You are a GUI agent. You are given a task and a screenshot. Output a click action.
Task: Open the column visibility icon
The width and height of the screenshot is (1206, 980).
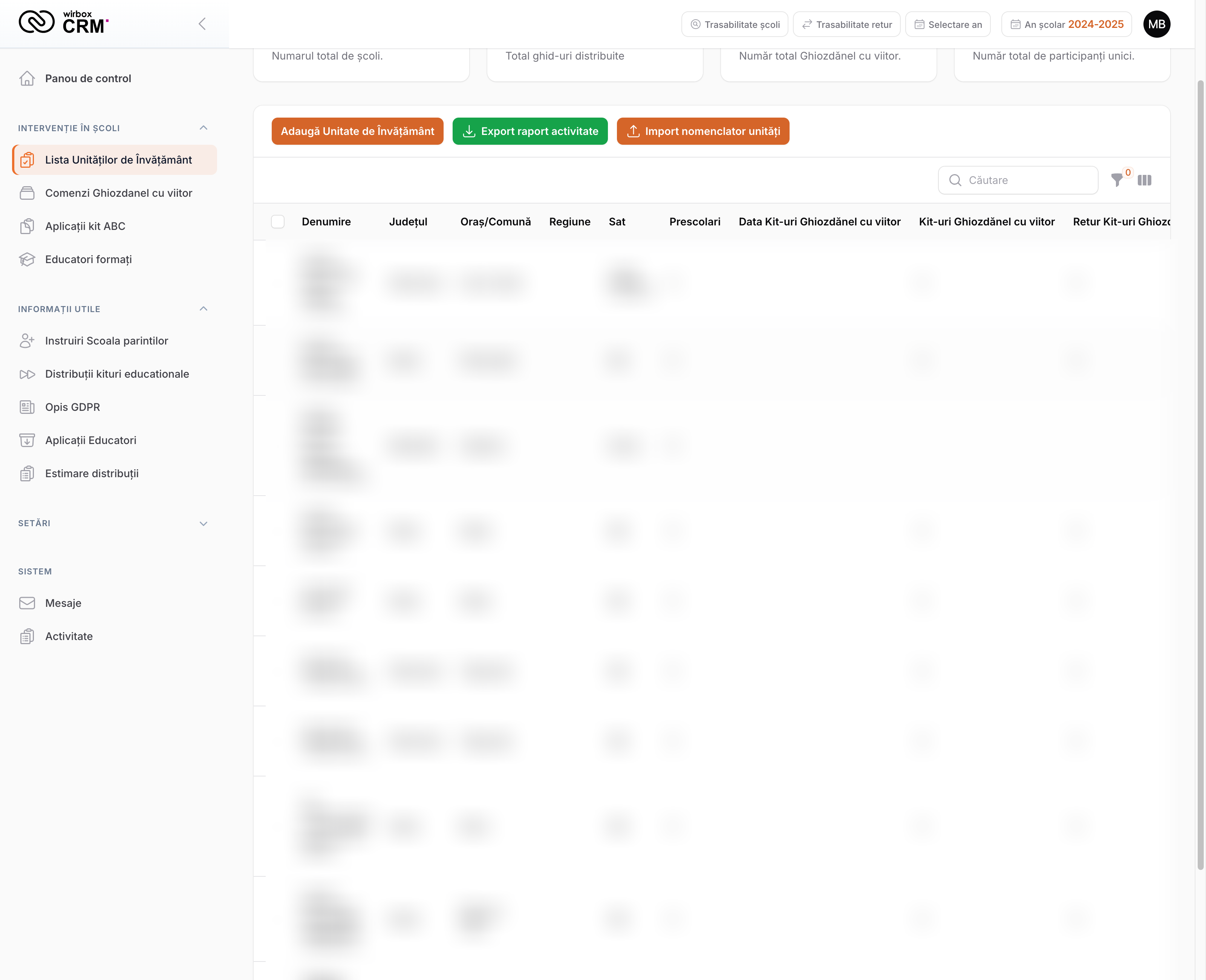pyautogui.click(x=1145, y=180)
